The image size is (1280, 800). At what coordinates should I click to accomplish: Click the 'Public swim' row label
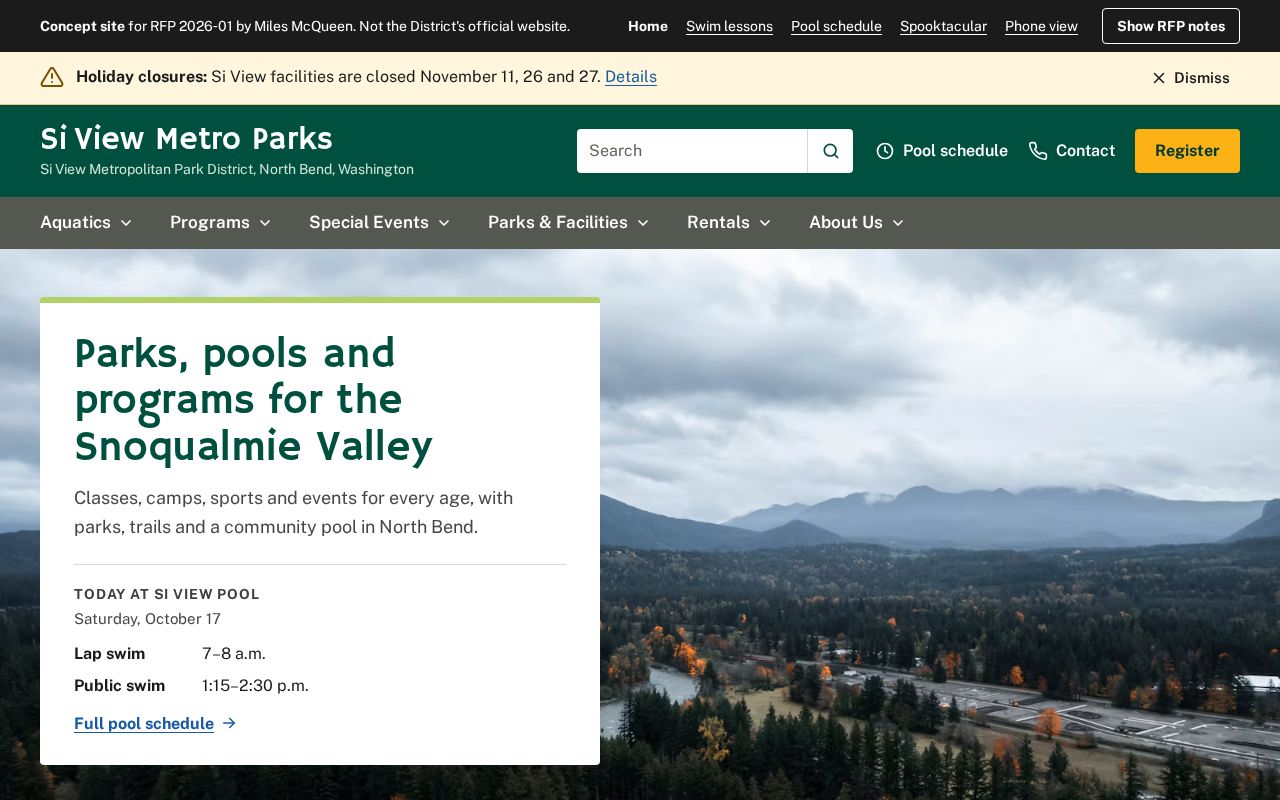120,686
